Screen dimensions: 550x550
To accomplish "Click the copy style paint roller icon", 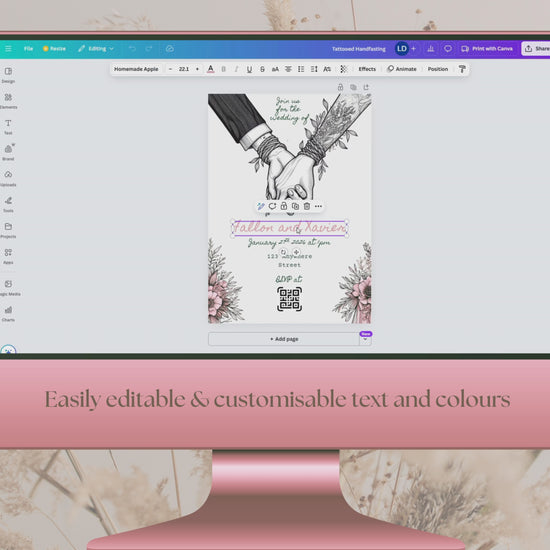I will (462, 69).
